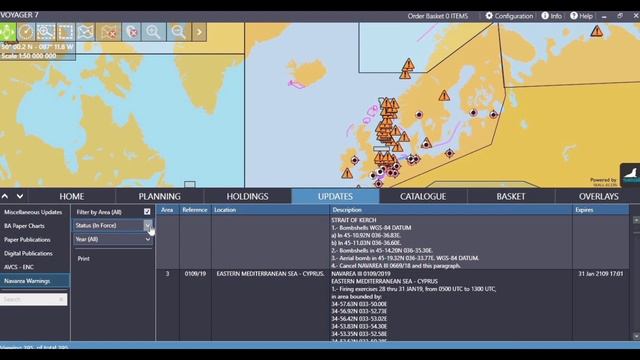The image size is (640, 360).
Task: Switch to the OVERLAYS tab
Action: (x=598, y=196)
